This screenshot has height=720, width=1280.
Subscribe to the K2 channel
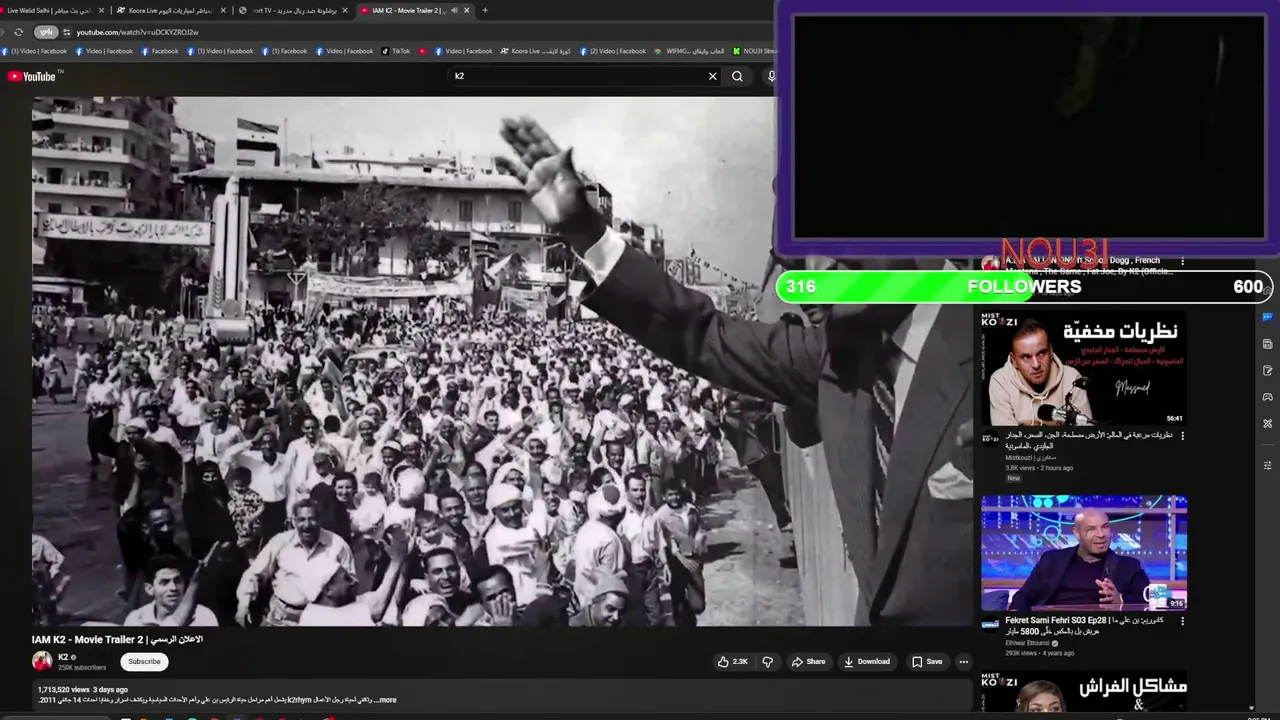pyautogui.click(x=144, y=661)
